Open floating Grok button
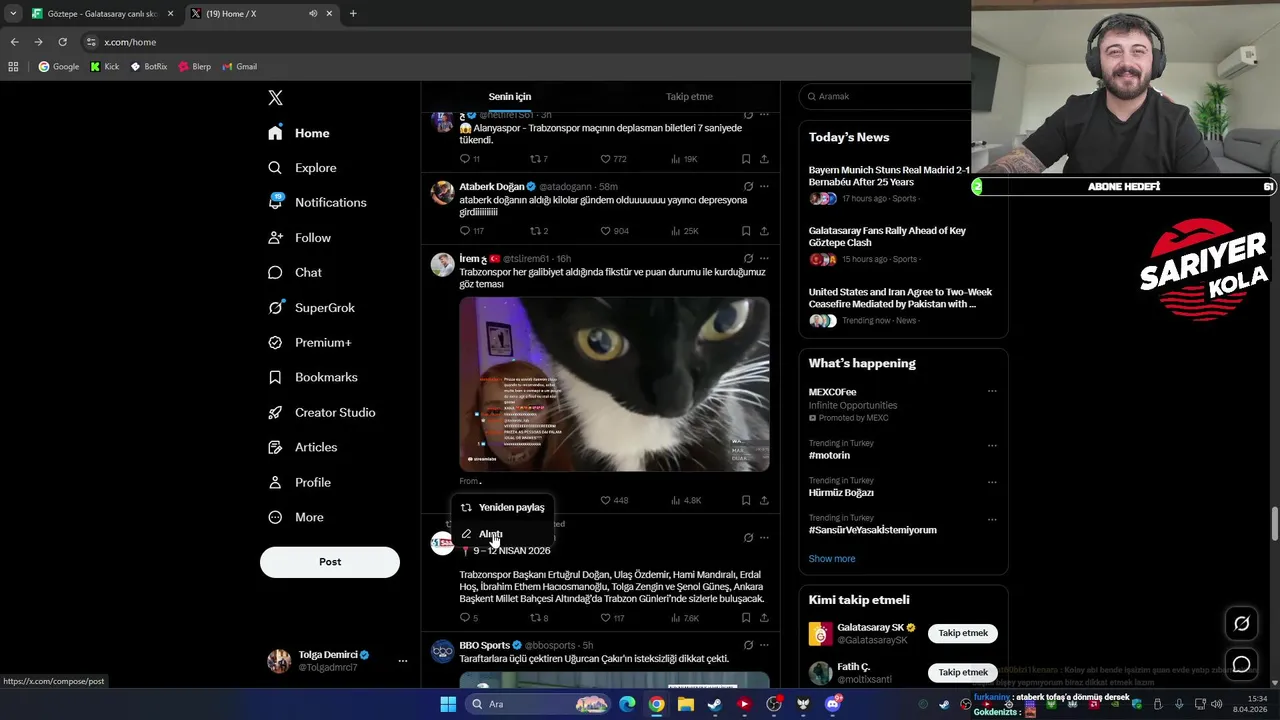The image size is (1280, 720). pyautogui.click(x=1241, y=623)
